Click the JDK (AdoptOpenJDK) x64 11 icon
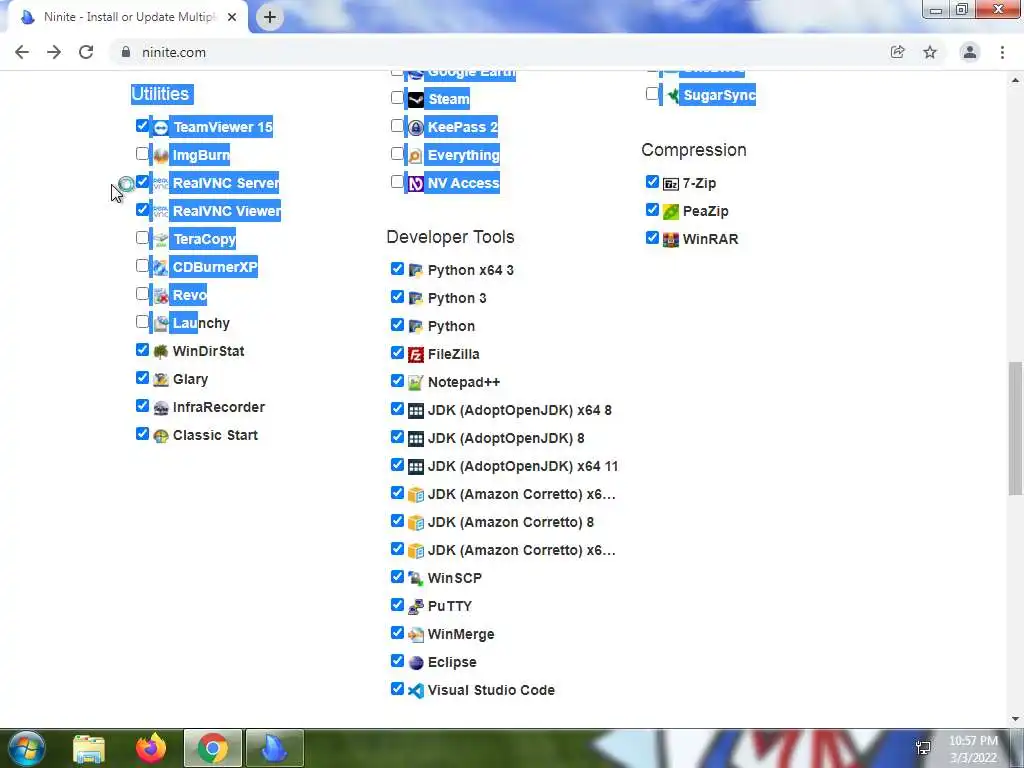The height and width of the screenshot is (768, 1024). click(x=416, y=467)
